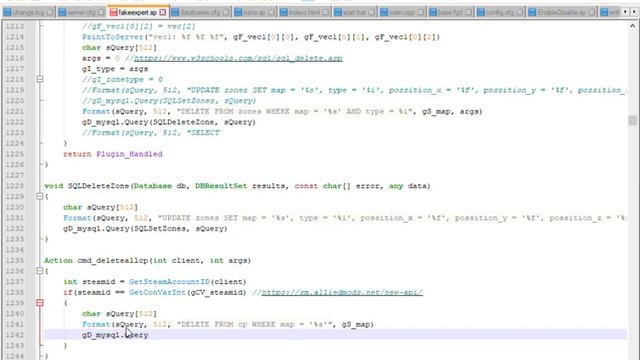The width and height of the screenshot is (640, 360).
Task: Close the change.log tab
Action: point(50,13)
